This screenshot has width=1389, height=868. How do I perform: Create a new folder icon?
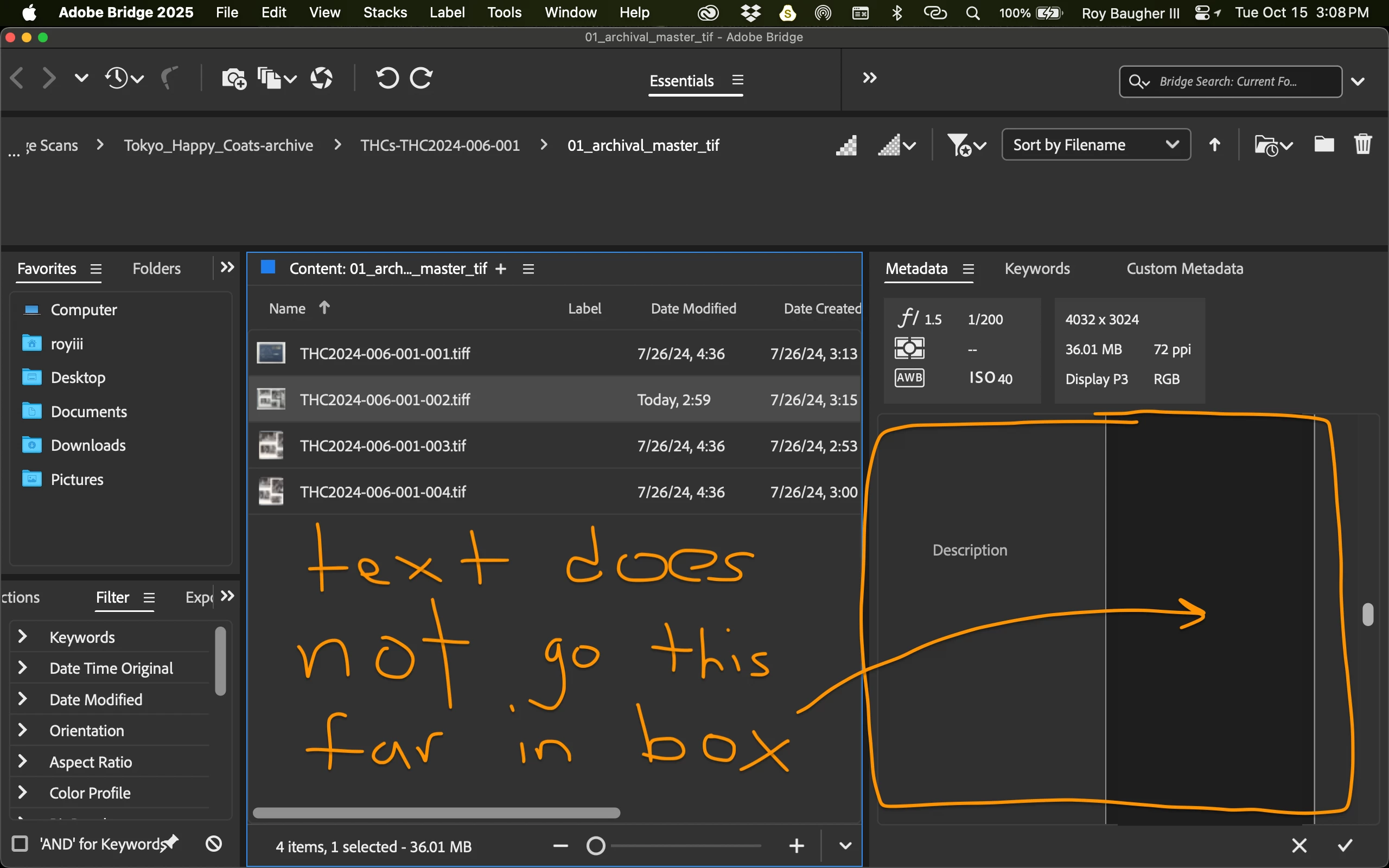[1323, 144]
